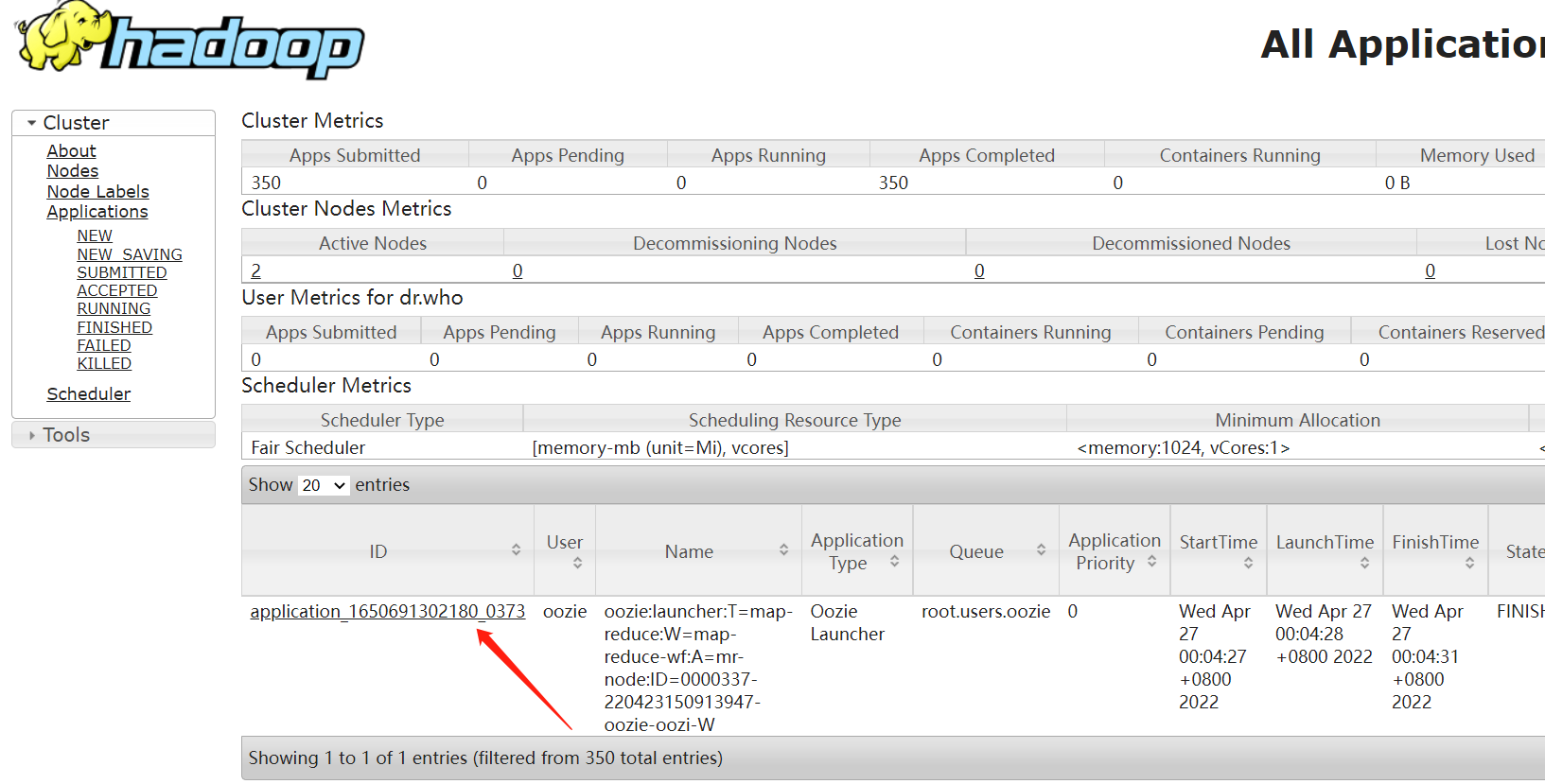Sort by LaunchTime column arrows
The width and height of the screenshot is (1545, 784).
coord(1364,563)
